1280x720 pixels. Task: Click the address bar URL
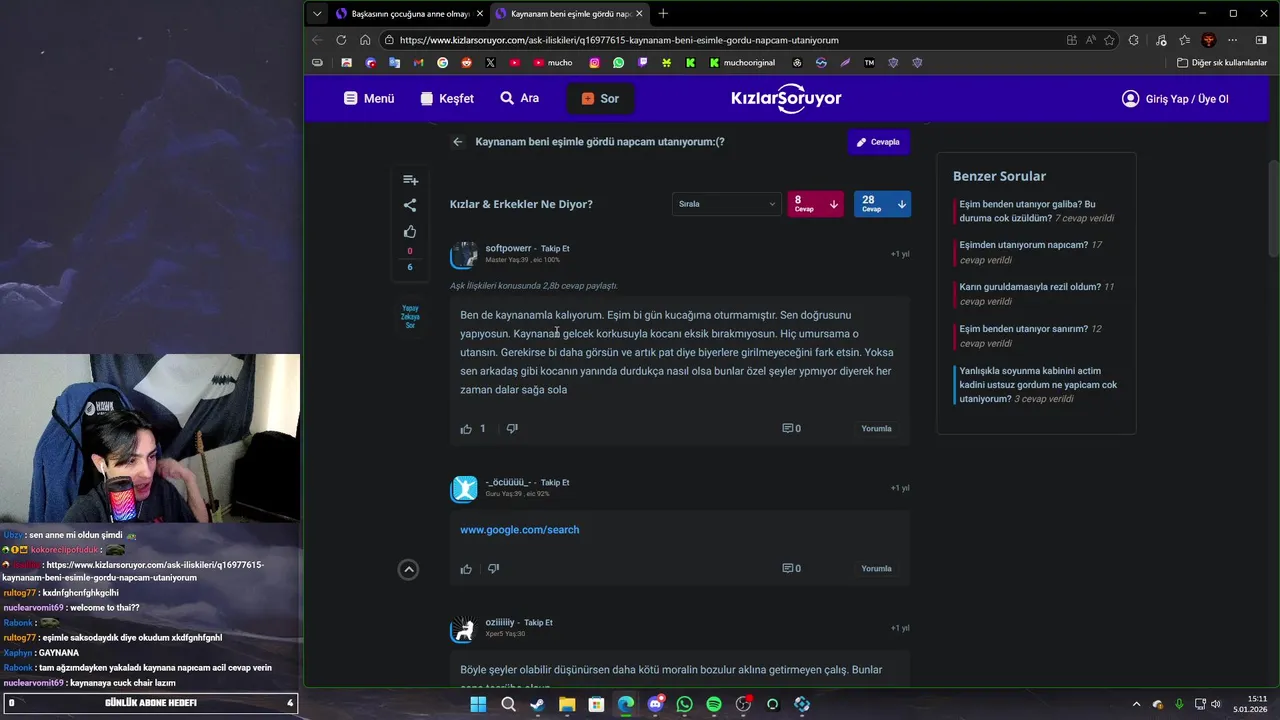pos(618,40)
